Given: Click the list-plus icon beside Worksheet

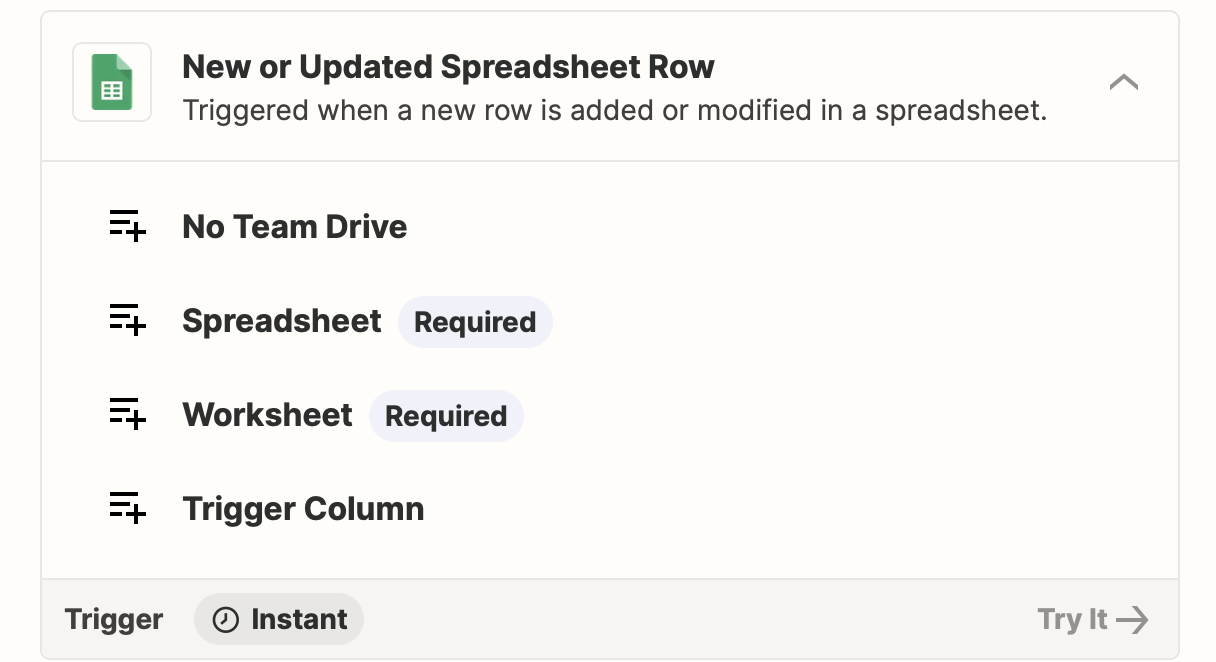Looking at the screenshot, I should pyautogui.click(x=128, y=414).
